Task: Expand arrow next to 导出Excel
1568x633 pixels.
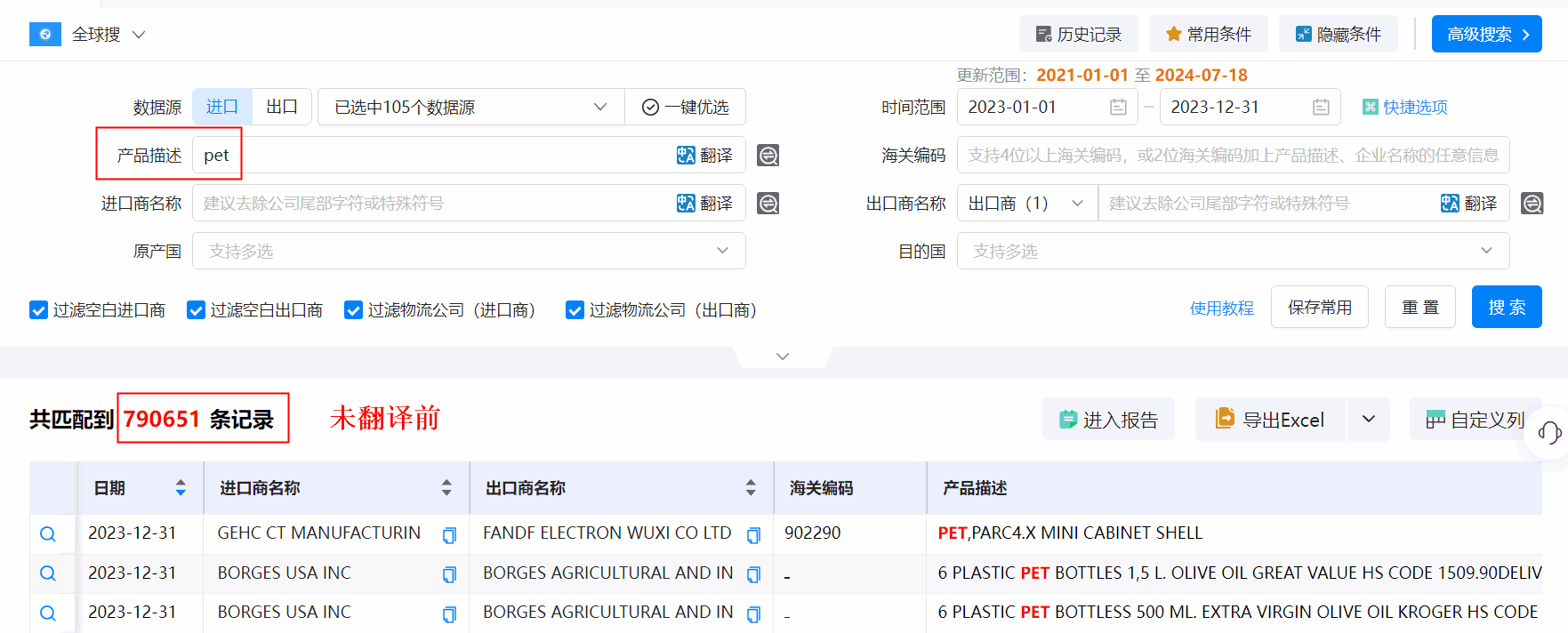Action: pos(1369,420)
